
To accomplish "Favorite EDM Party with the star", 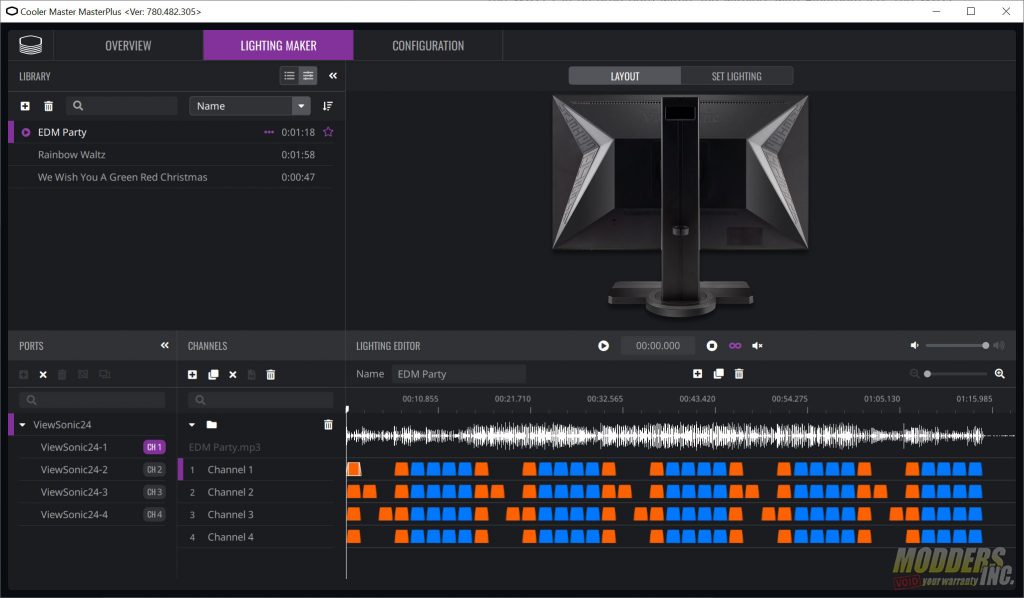I will pos(328,132).
